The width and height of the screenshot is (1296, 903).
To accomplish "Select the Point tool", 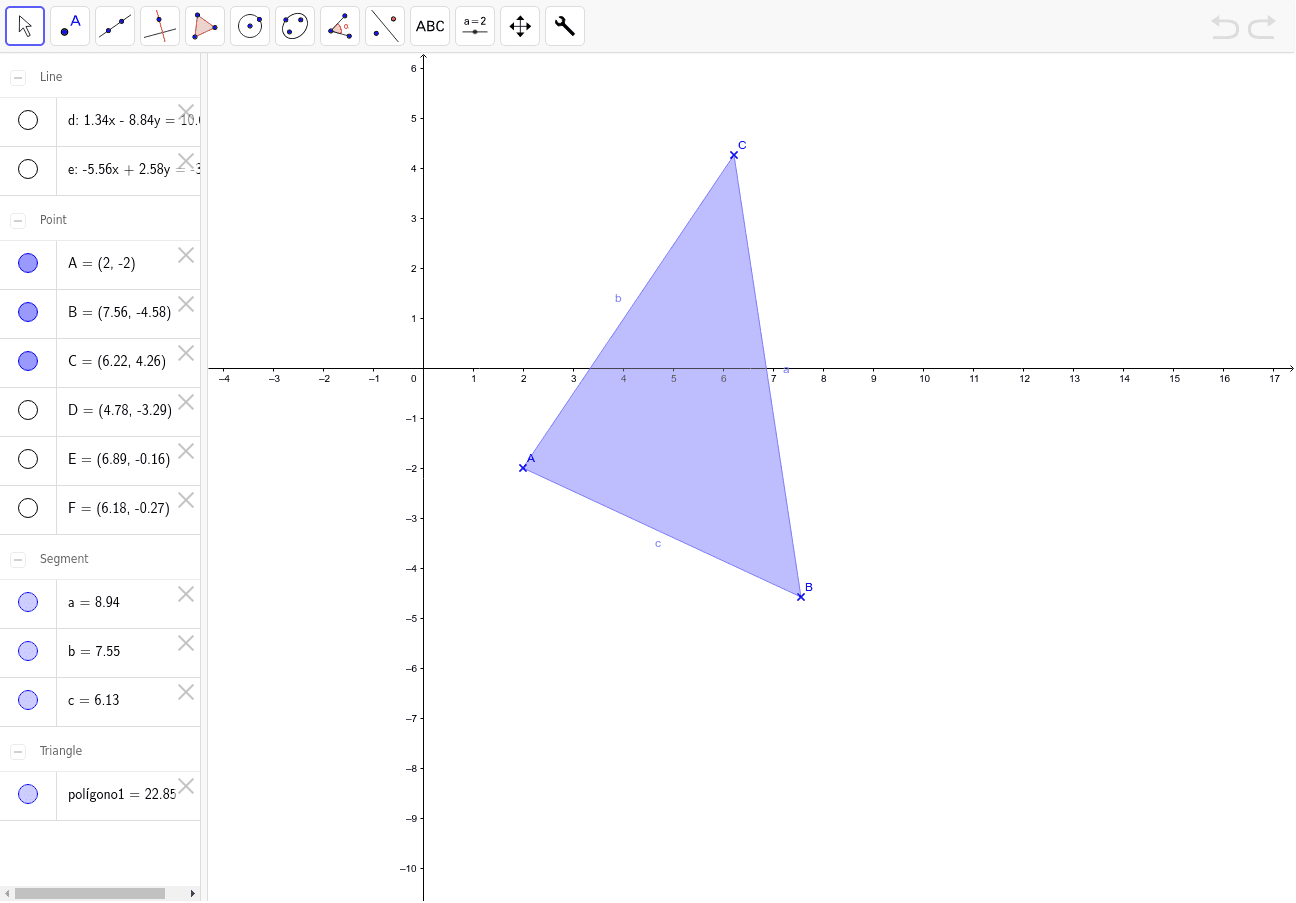I will click(x=70, y=26).
